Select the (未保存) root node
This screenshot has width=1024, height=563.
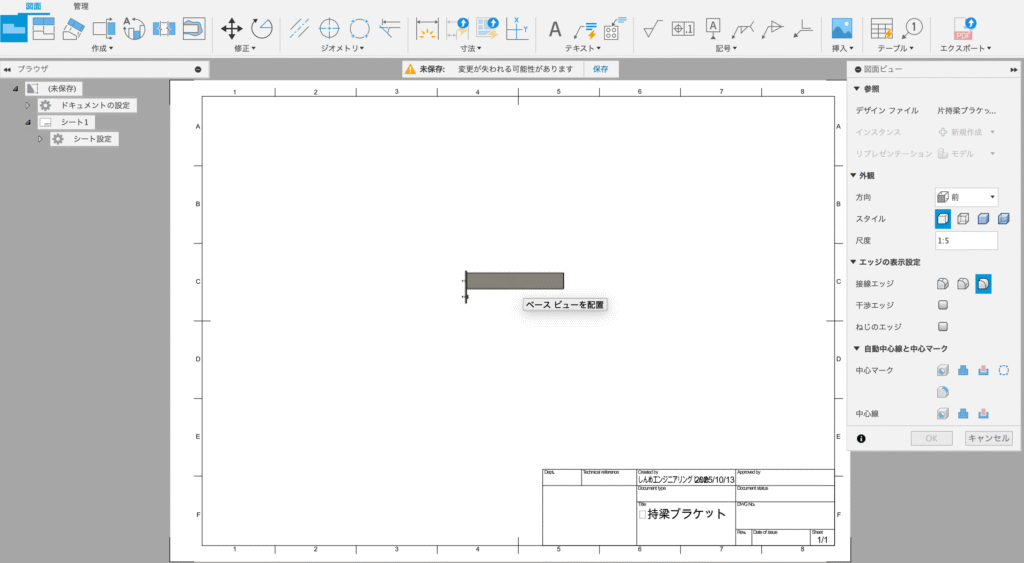pos(54,88)
